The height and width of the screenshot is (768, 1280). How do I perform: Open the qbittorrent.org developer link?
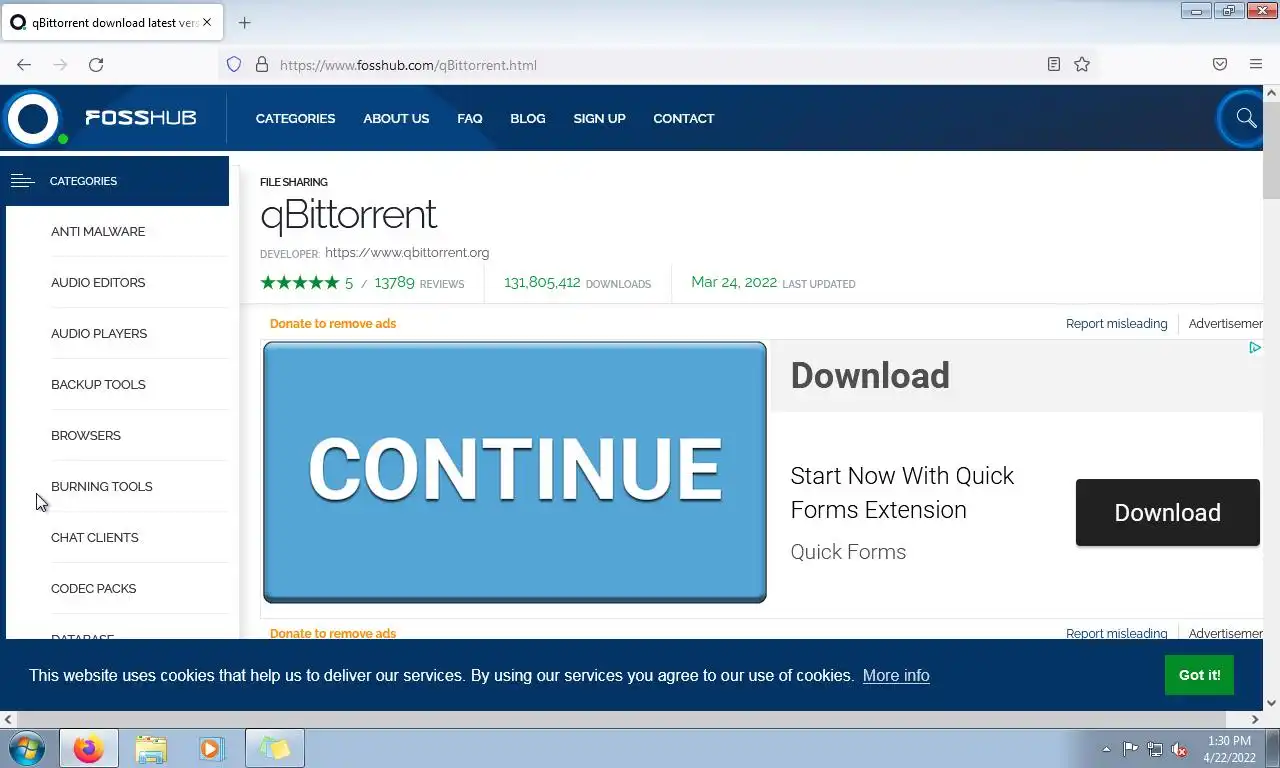[x=407, y=253]
